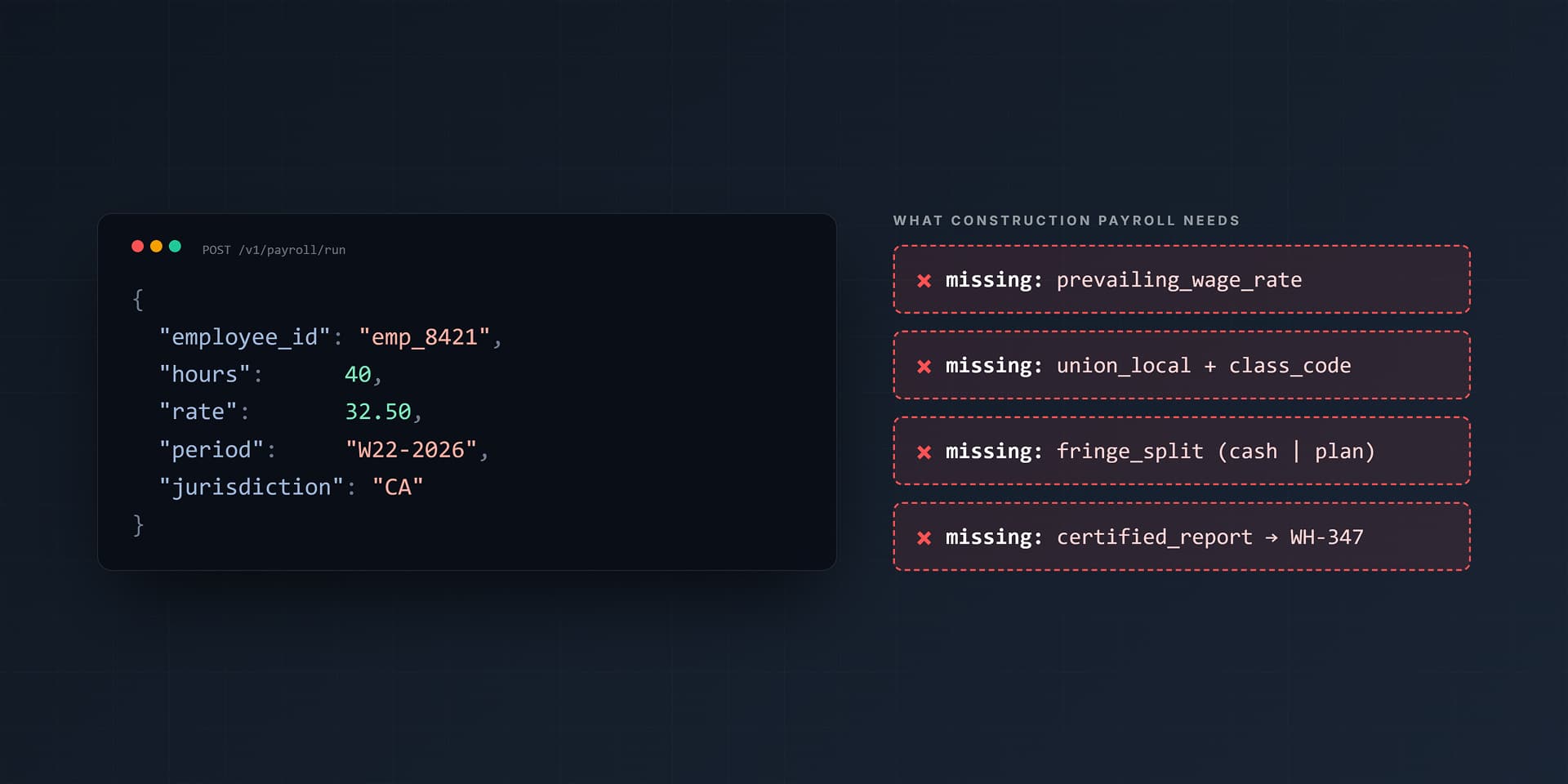Click the "jurisdiction" key in the JSON
Image resolution: width=1568 pixels, height=784 pixels.
[x=252, y=488]
